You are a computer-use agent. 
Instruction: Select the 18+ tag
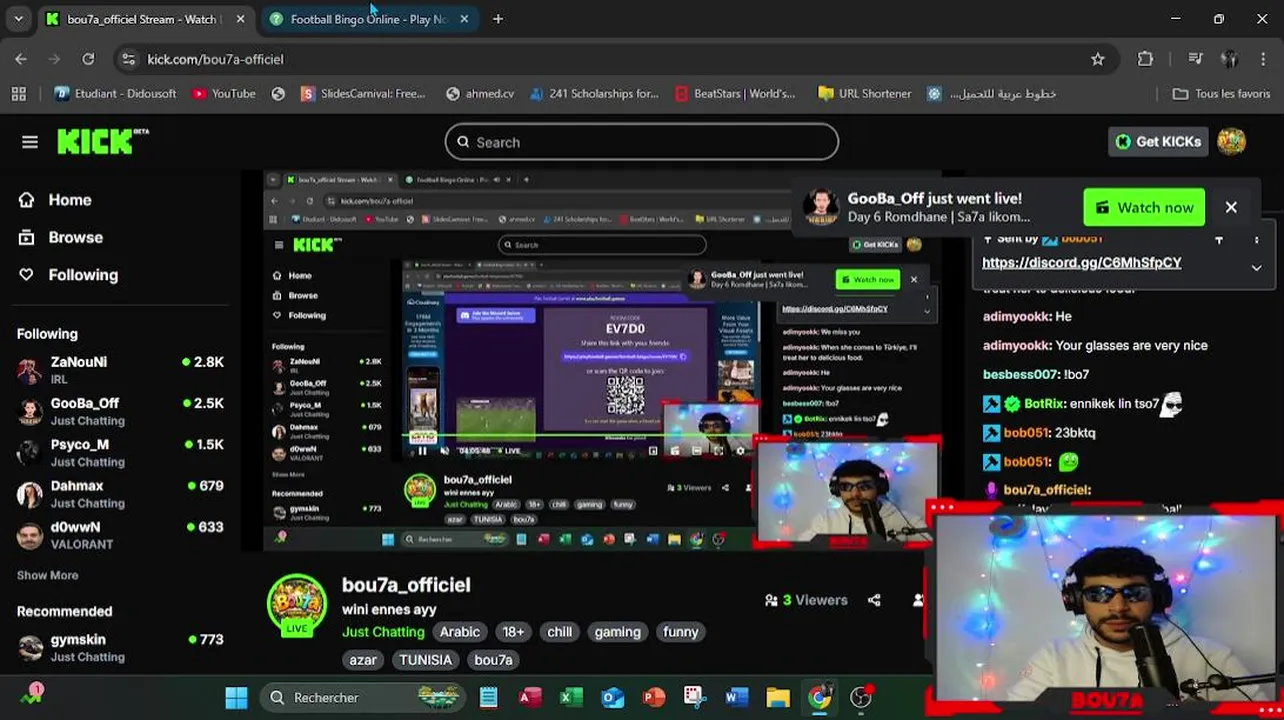513,632
